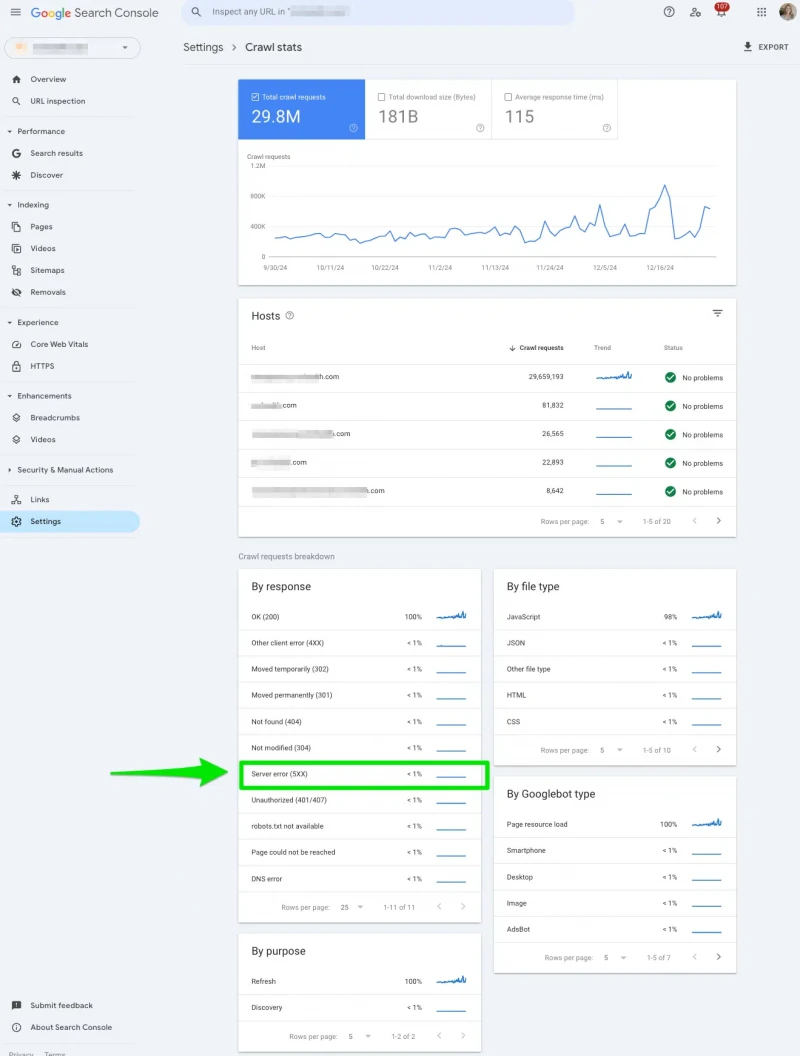Open the users and permissions icon
This screenshot has width=800, height=1056.
695,12
